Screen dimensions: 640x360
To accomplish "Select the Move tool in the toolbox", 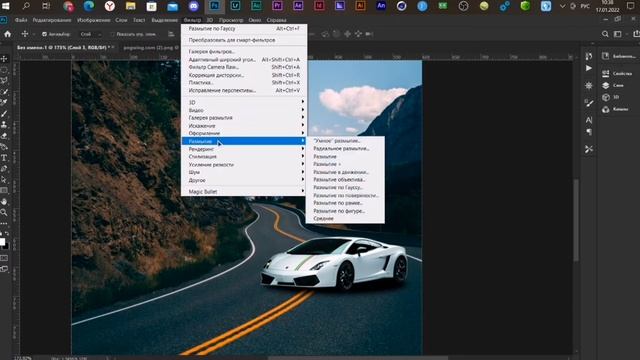I will point(4,59).
